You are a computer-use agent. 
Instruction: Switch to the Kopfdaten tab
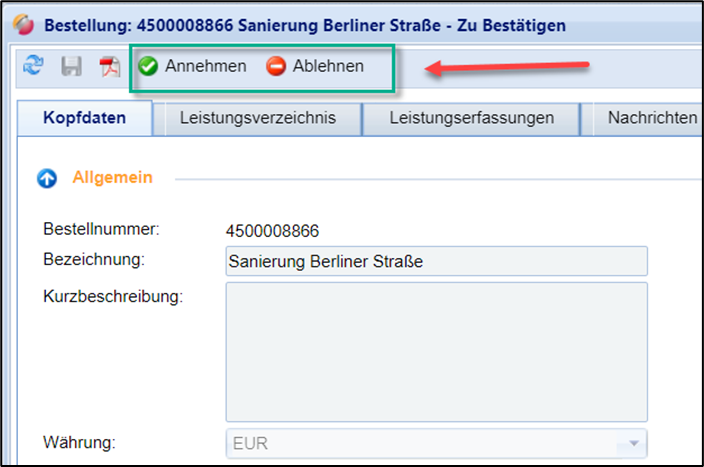(x=85, y=118)
